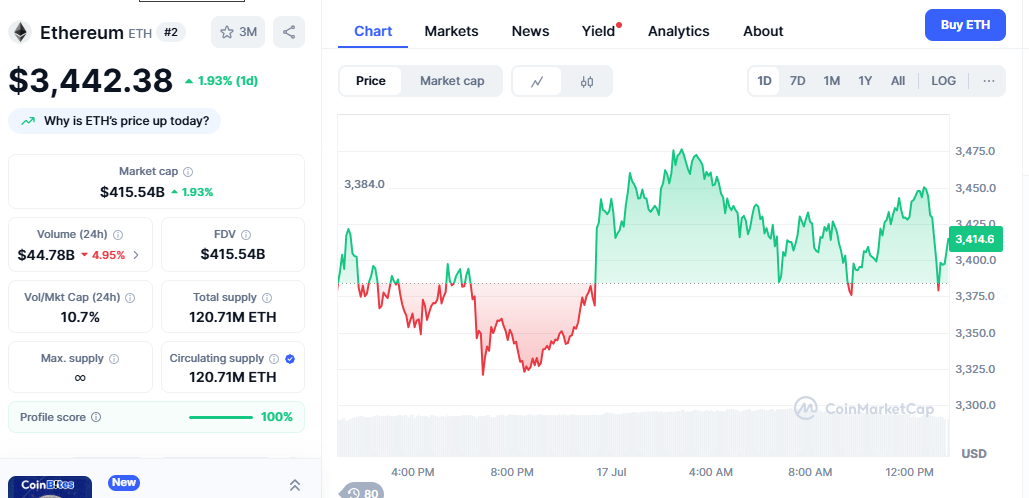Click the Profile score info icon
1029x498 pixels.
96,417
